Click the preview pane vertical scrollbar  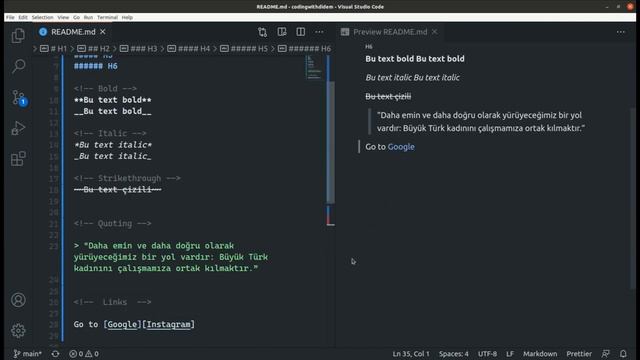(x=633, y=198)
